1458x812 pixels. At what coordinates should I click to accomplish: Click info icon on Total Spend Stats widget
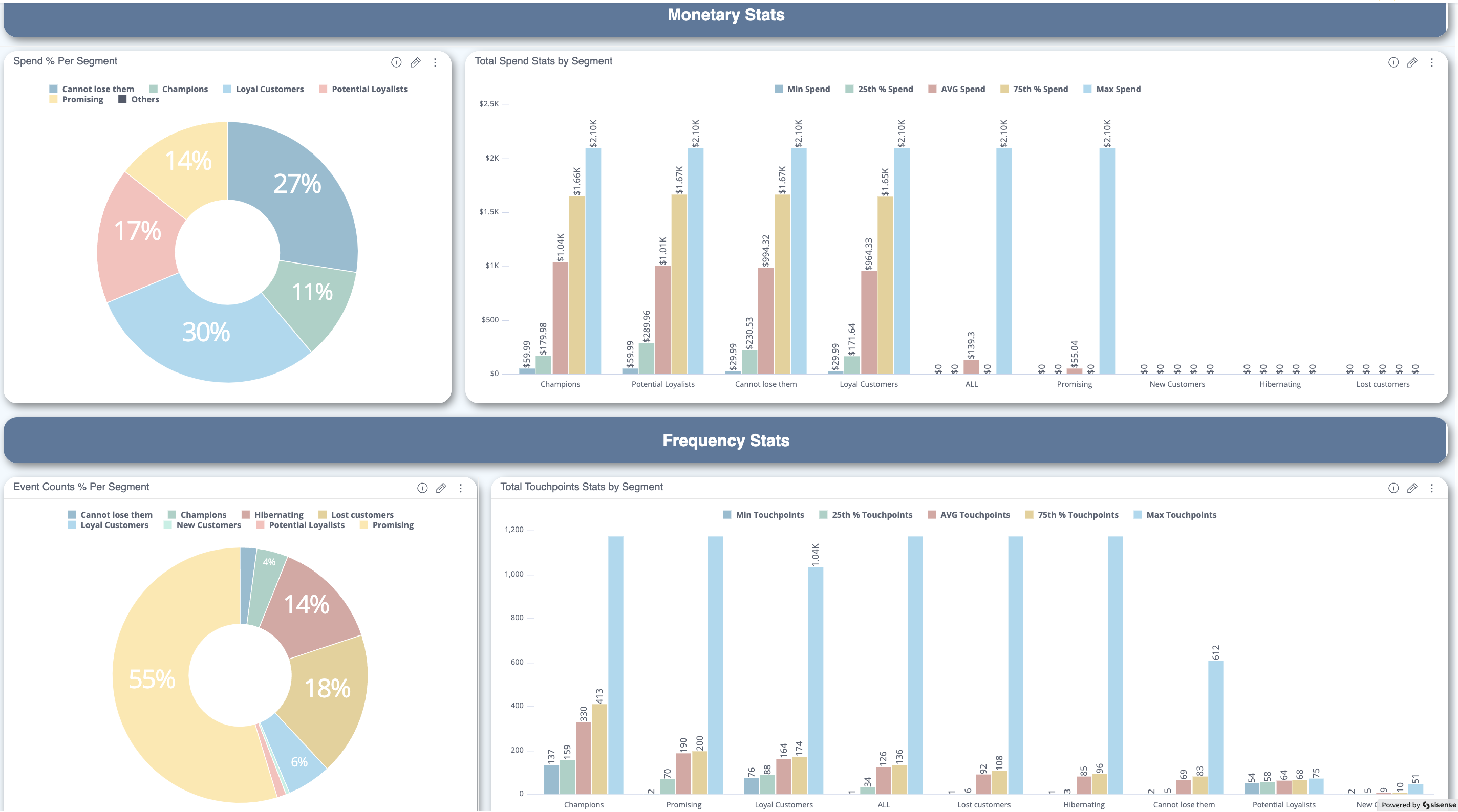[1393, 62]
